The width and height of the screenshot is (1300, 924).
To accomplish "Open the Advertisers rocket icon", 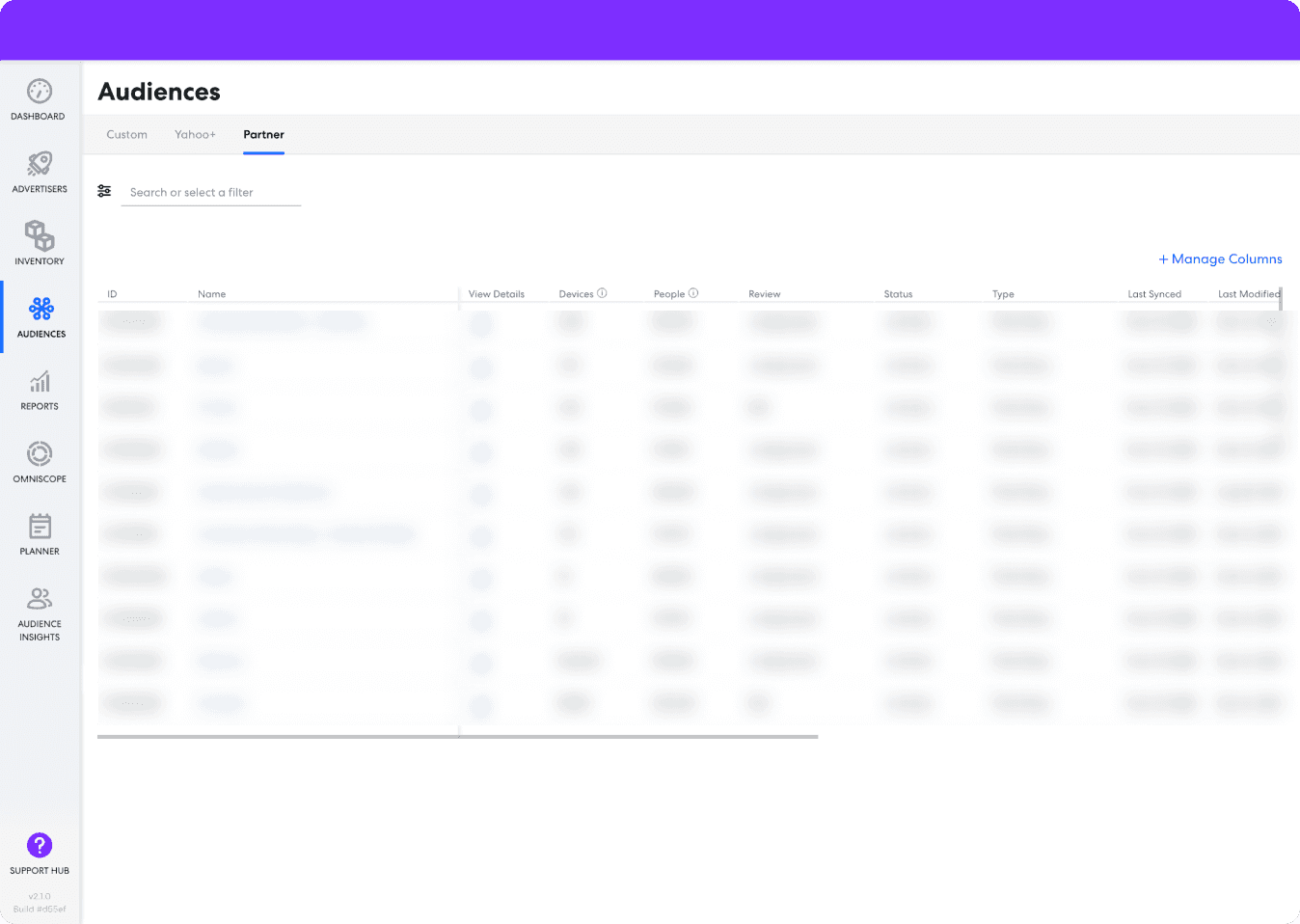I will coord(40,164).
